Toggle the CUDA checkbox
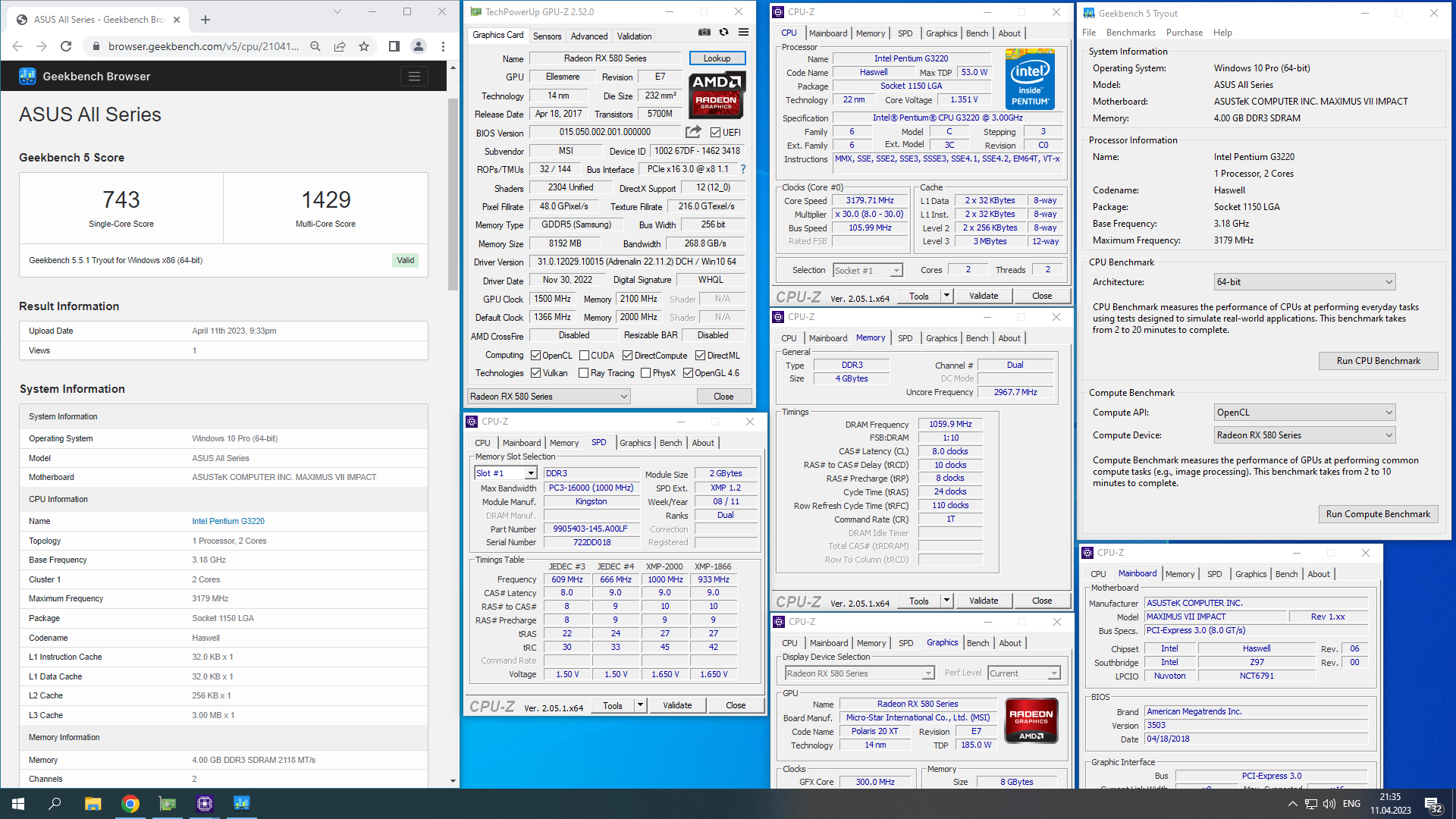The width and height of the screenshot is (1456, 819). (584, 356)
